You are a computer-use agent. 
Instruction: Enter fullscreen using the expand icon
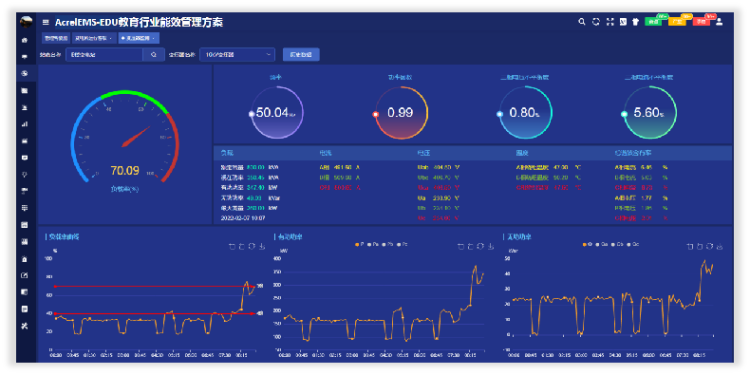[610, 22]
